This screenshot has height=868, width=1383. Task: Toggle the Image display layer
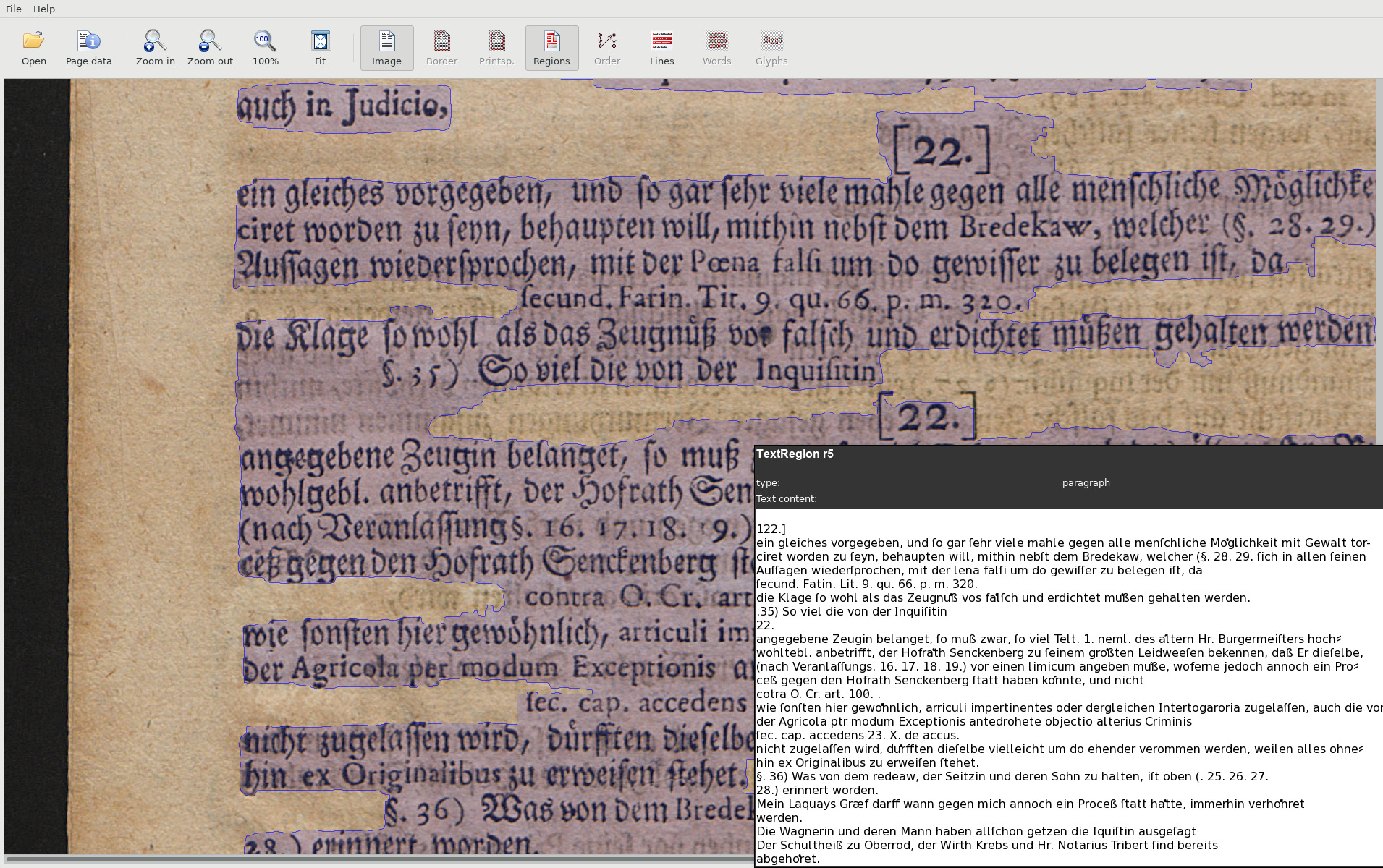(x=386, y=48)
